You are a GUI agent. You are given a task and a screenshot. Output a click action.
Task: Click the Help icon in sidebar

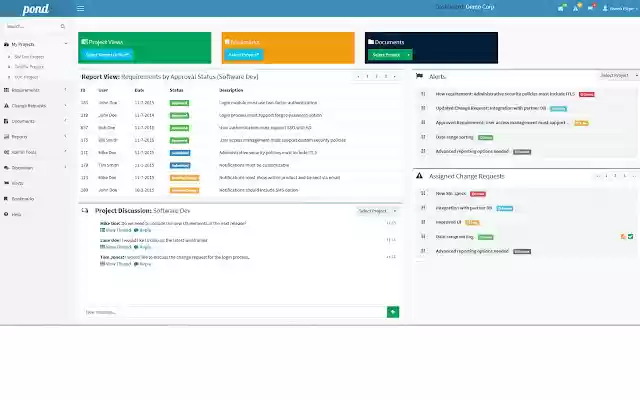point(6,214)
